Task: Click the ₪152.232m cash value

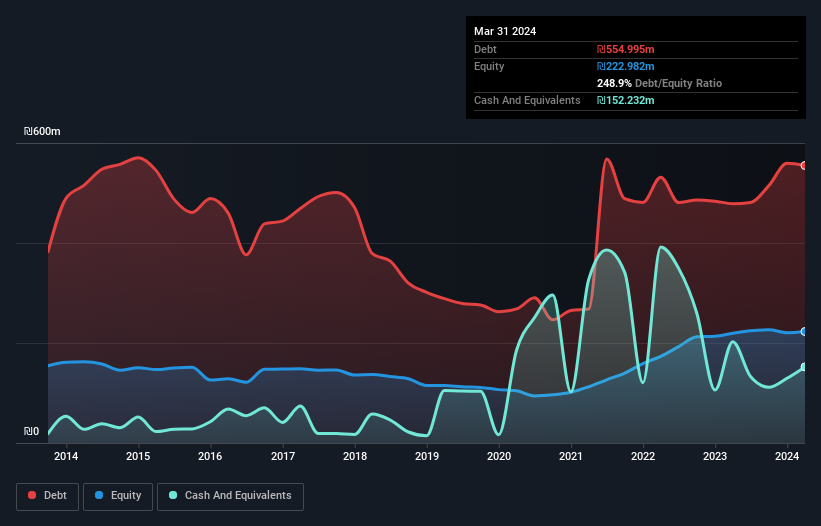Action: (x=626, y=100)
